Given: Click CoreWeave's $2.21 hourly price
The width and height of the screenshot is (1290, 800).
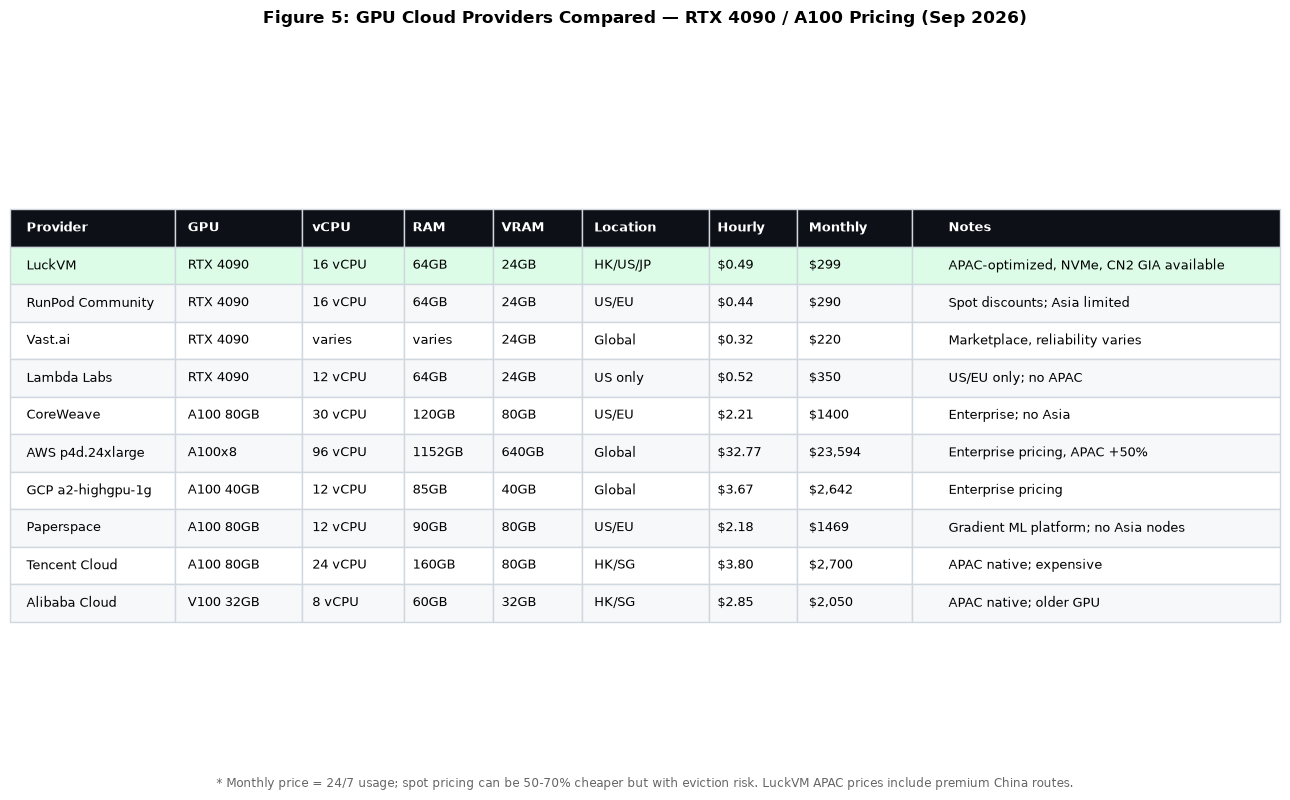Looking at the screenshot, I should click(x=753, y=415).
